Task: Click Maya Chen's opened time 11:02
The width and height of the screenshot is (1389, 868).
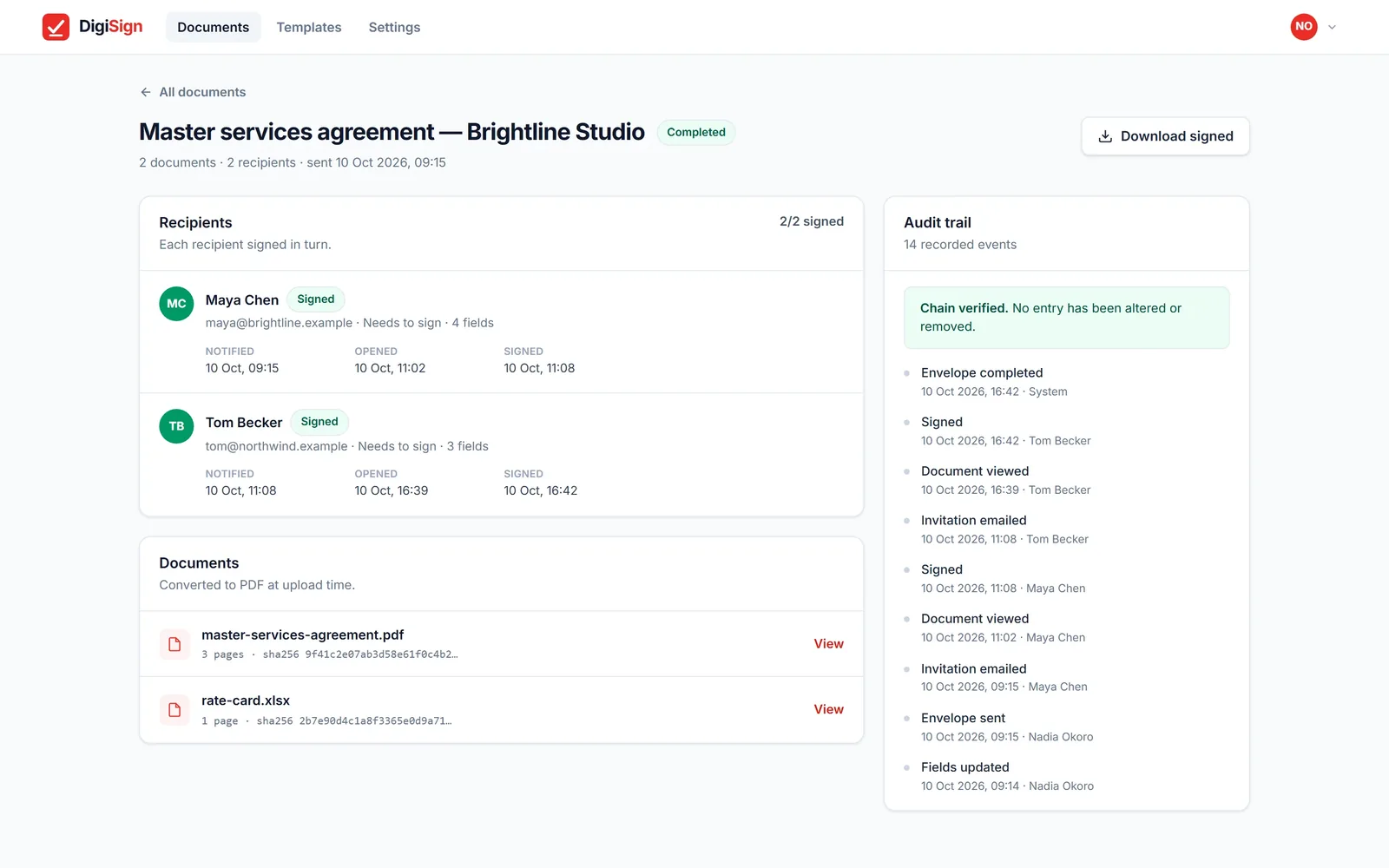Action: (x=390, y=368)
